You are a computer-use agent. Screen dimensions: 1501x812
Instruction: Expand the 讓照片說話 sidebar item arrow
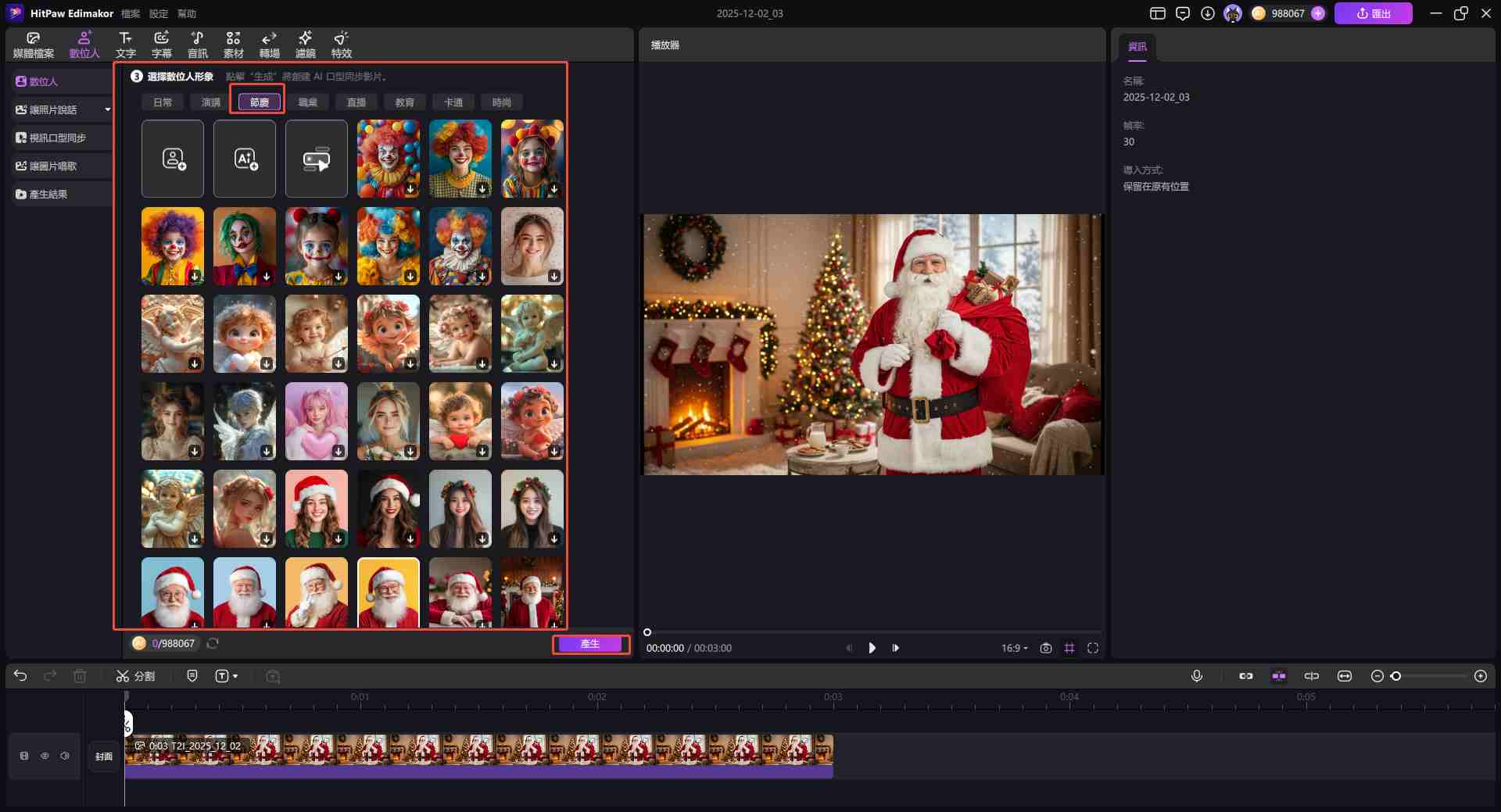click(107, 109)
